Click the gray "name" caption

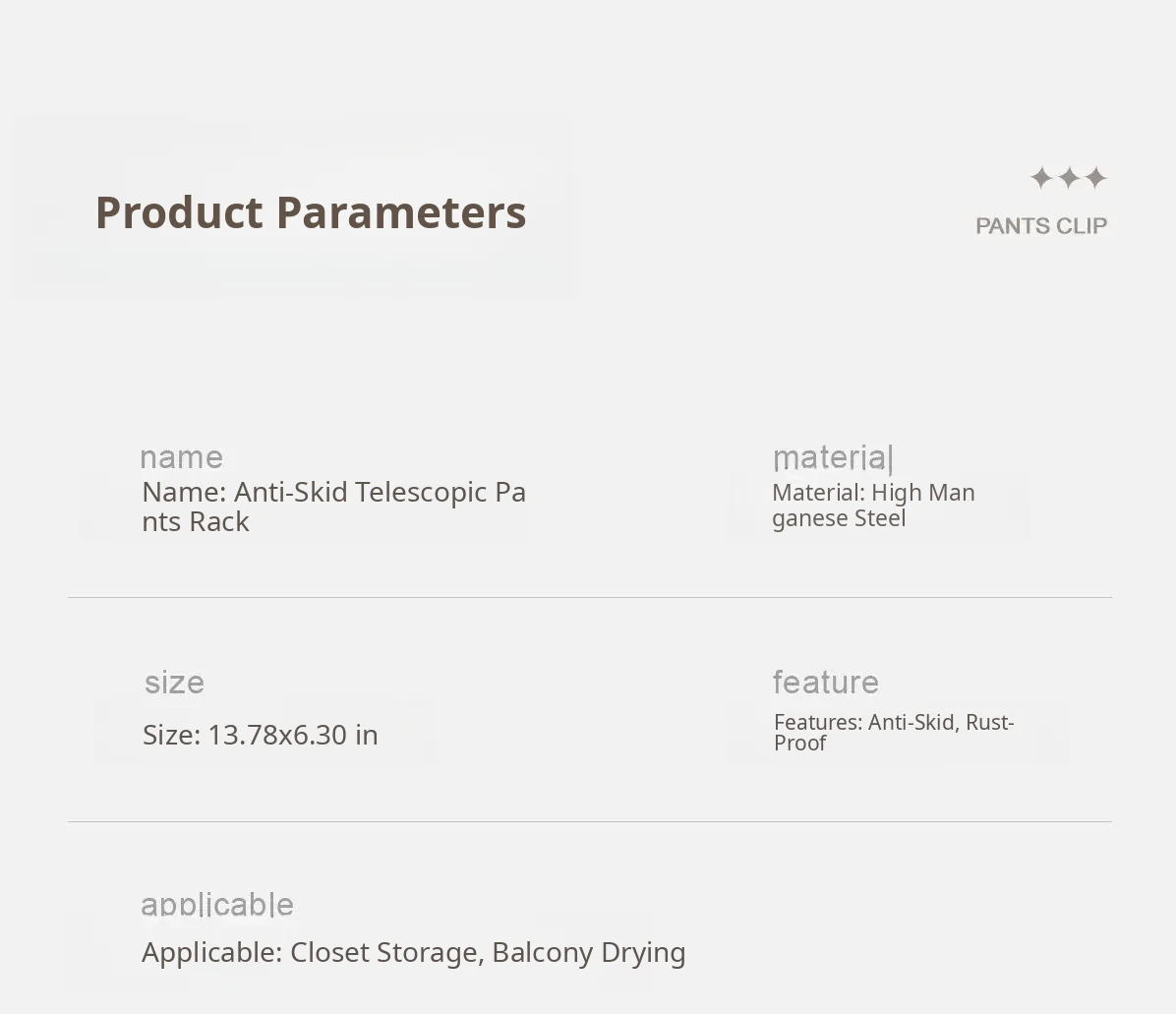[182, 457]
